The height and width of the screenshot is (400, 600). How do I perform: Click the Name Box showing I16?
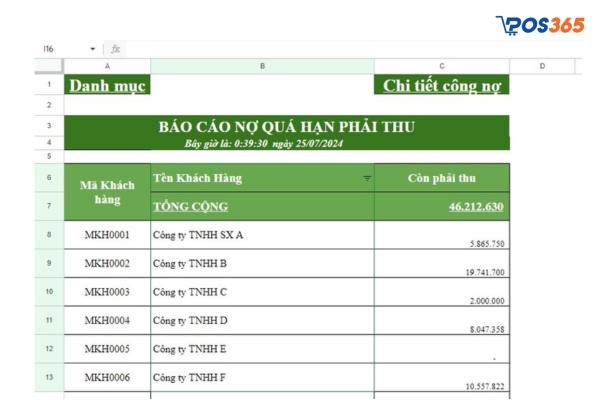point(49,49)
